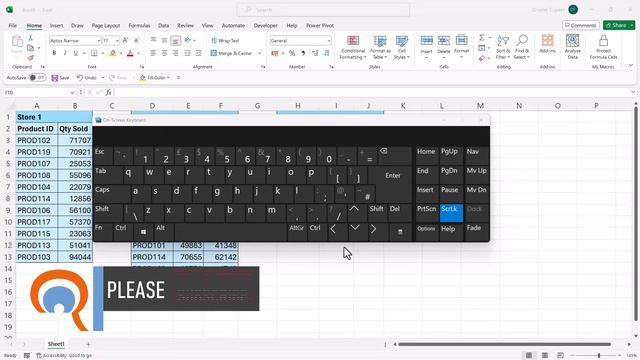Click the Format cells icon
The height and width of the screenshot is (360, 640).
(462, 41)
